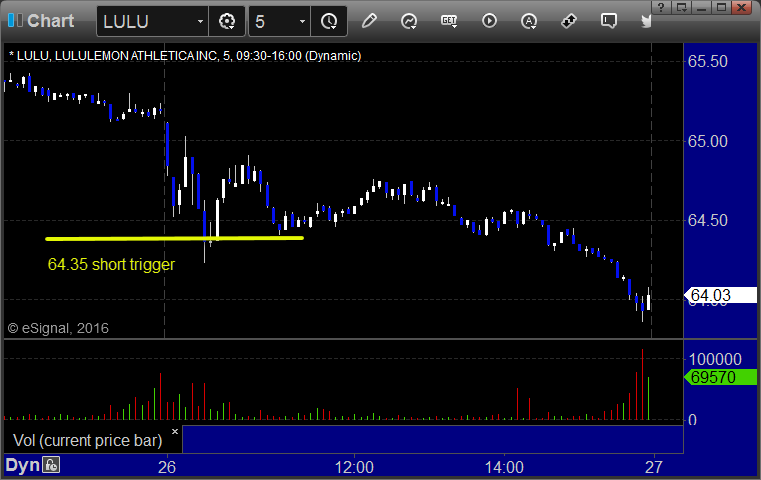Click the pop-out window button near help
The width and height of the screenshot is (761, 480).
681,7
